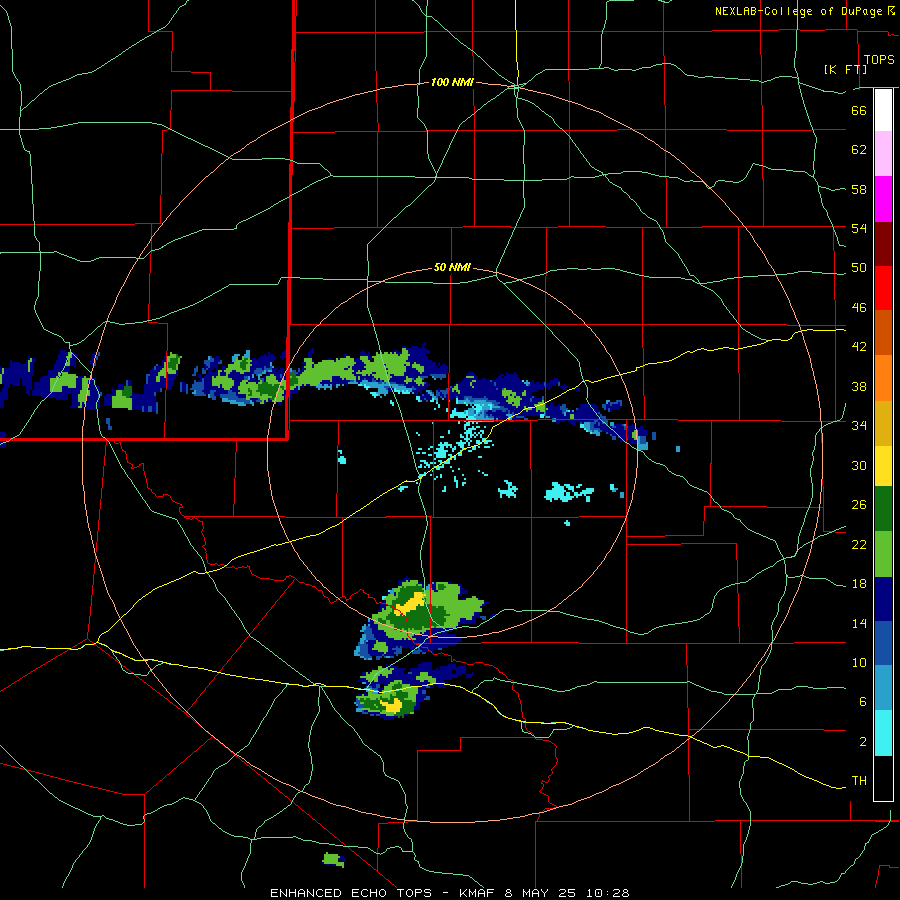Screen dimensions: 900x900
Task: Click the 54 value on the scale
Action: (x=859, y=228)
